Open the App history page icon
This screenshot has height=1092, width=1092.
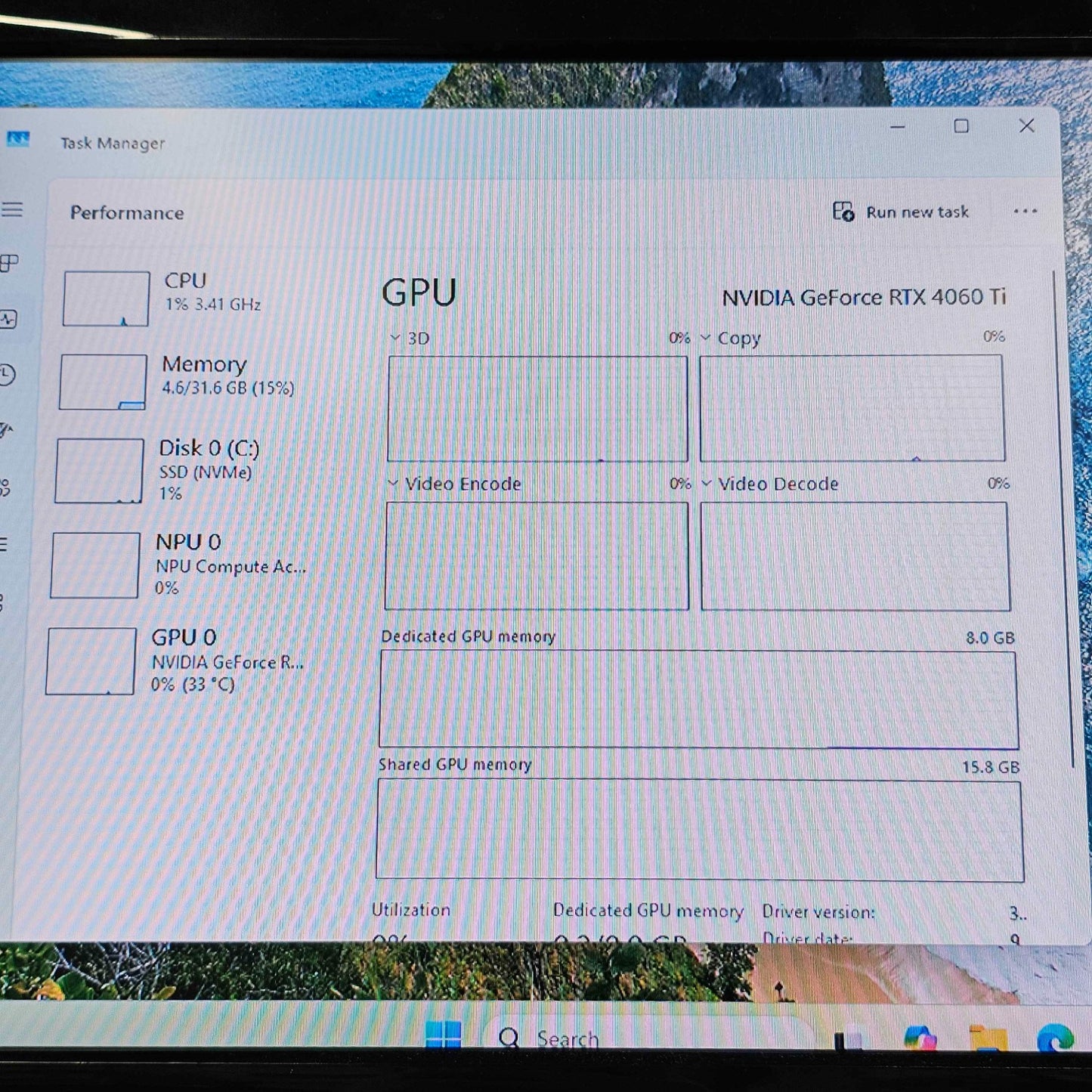pos(7,374)
